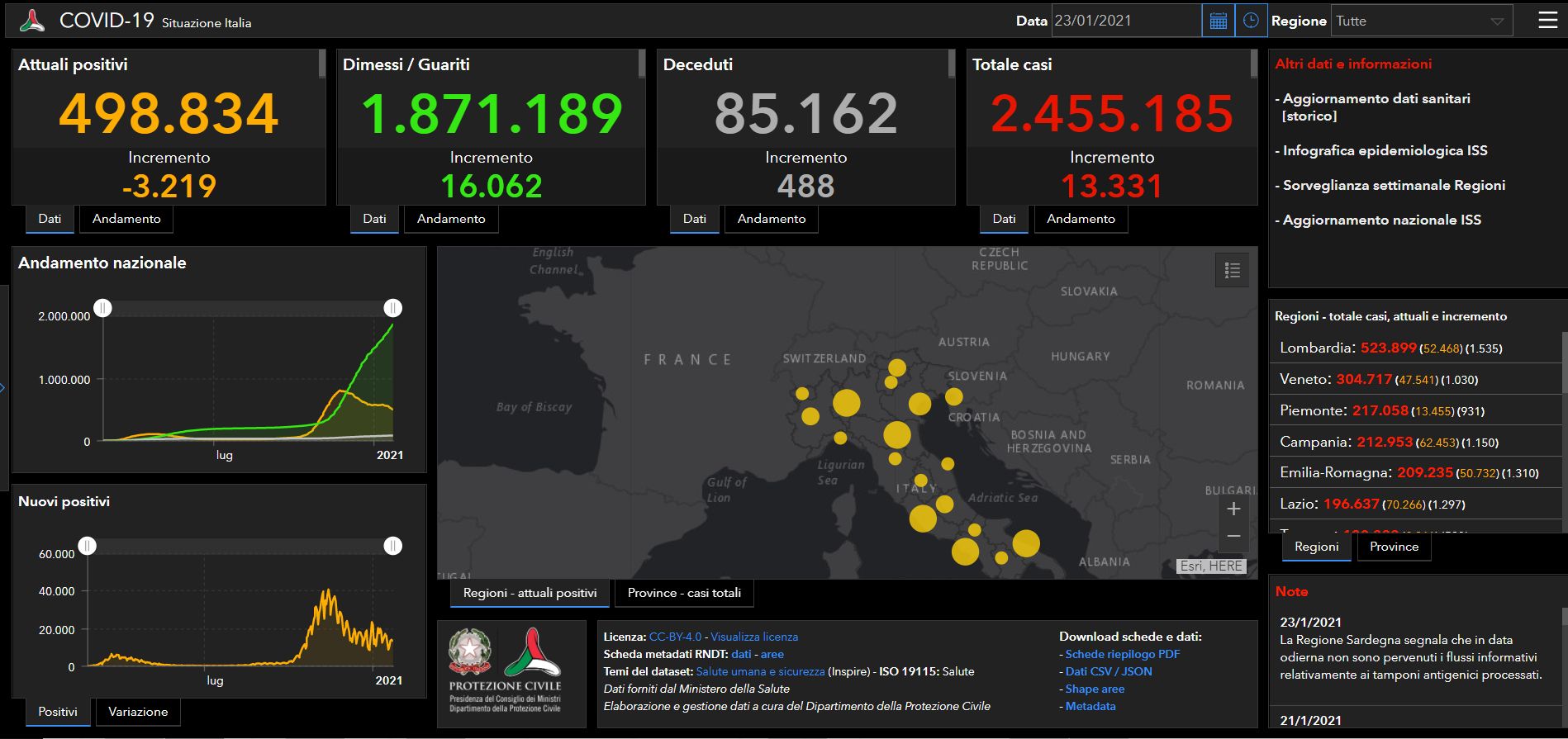This screenshot has width=1568, height=739.
Task: Click the Data date input field
Action: [x=1125, y=21]
